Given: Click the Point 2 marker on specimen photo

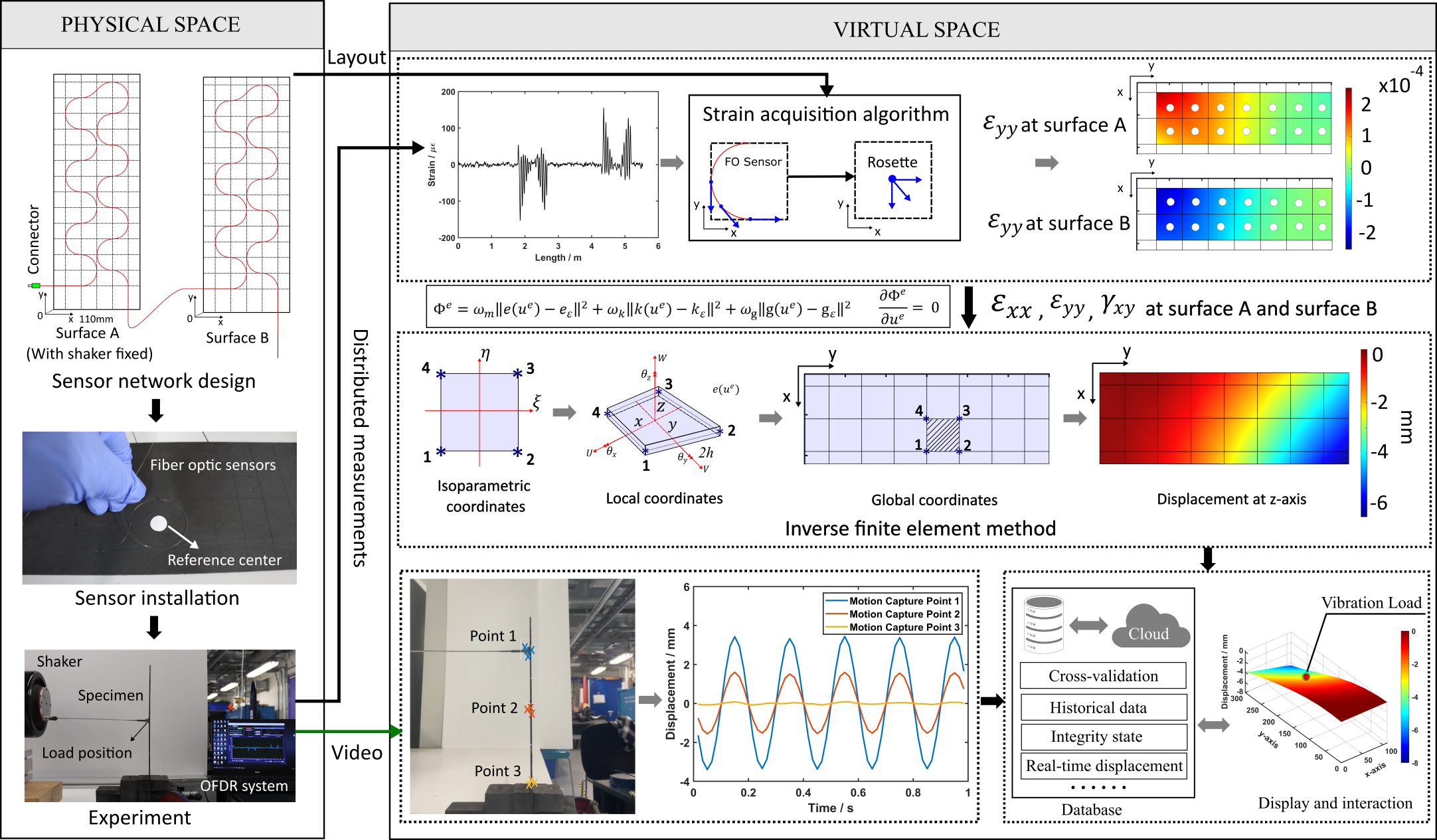Looking at the screenshot, I should coord(529,710).
